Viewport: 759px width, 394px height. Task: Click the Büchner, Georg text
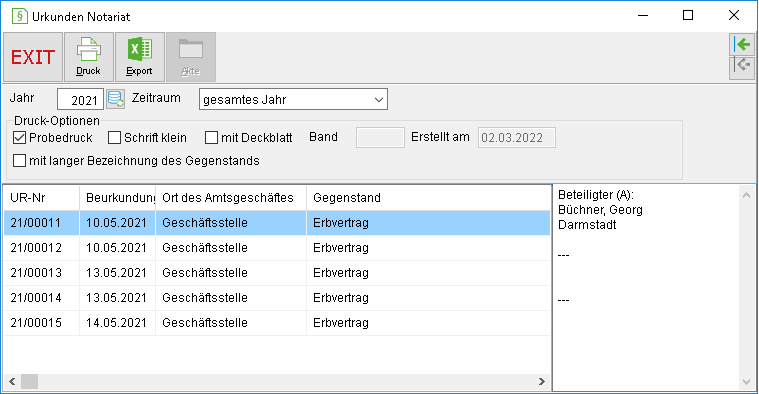point(600,210)
